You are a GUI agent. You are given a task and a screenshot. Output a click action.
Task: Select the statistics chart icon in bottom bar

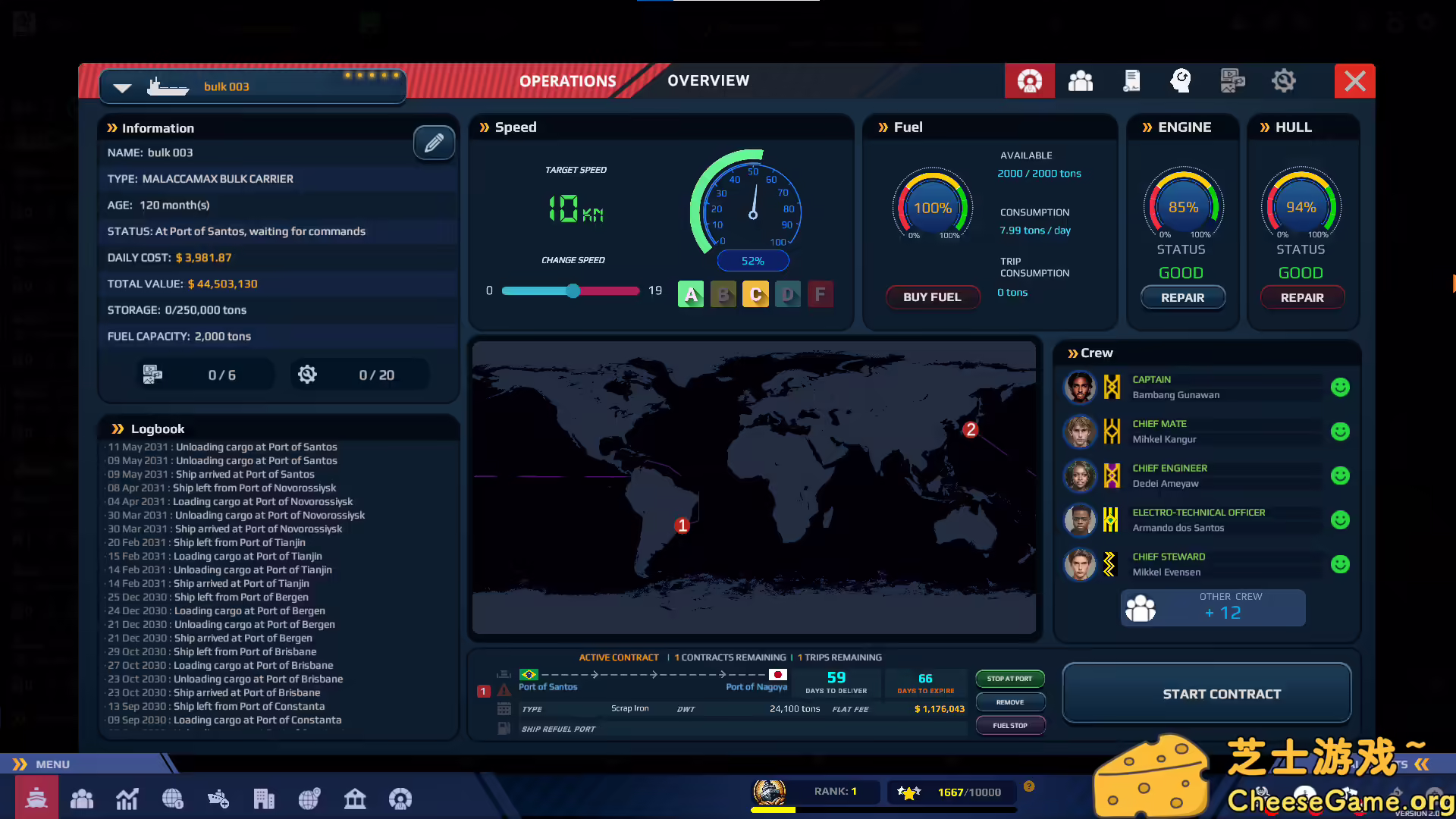127,799
